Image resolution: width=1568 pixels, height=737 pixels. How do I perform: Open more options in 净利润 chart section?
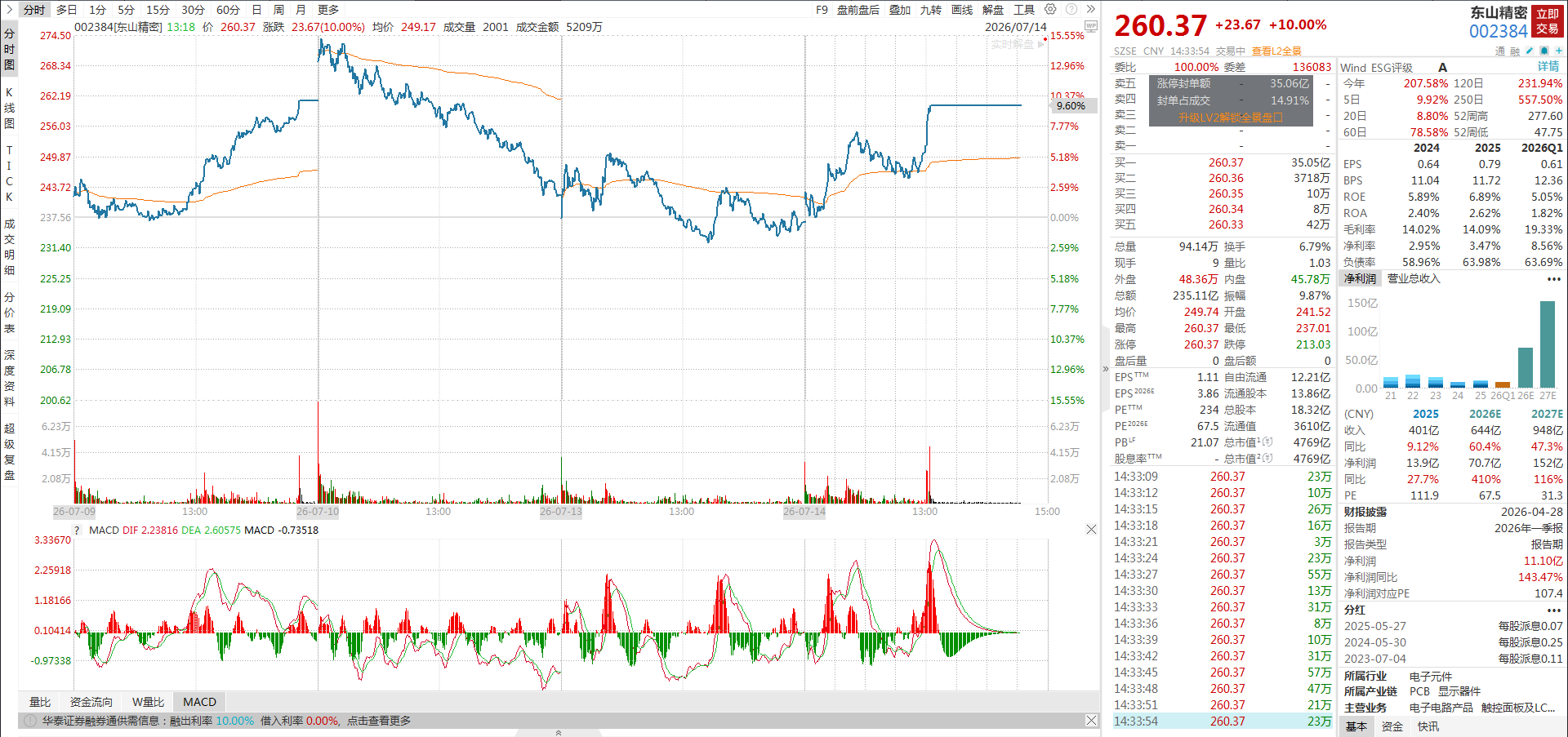coord(1553,279)
